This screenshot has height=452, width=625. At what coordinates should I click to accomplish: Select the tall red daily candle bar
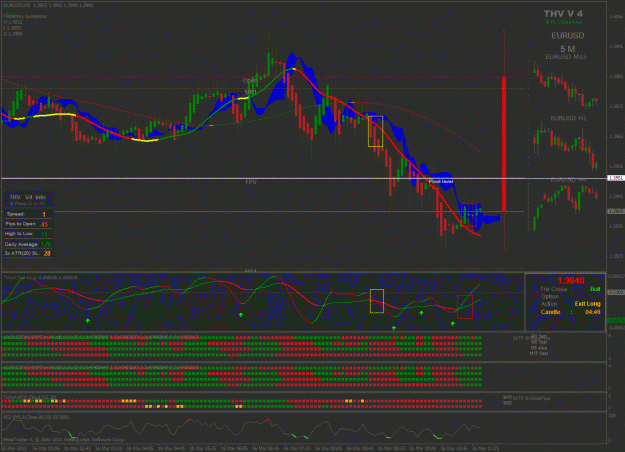click(x=504, y=143)
